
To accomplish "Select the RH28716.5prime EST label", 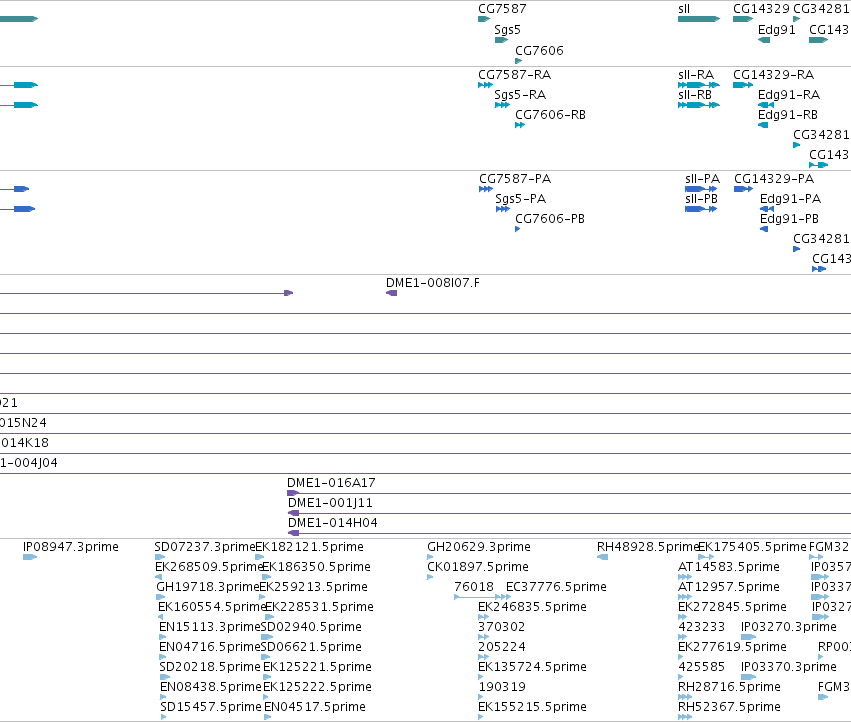I will (729, 687).
